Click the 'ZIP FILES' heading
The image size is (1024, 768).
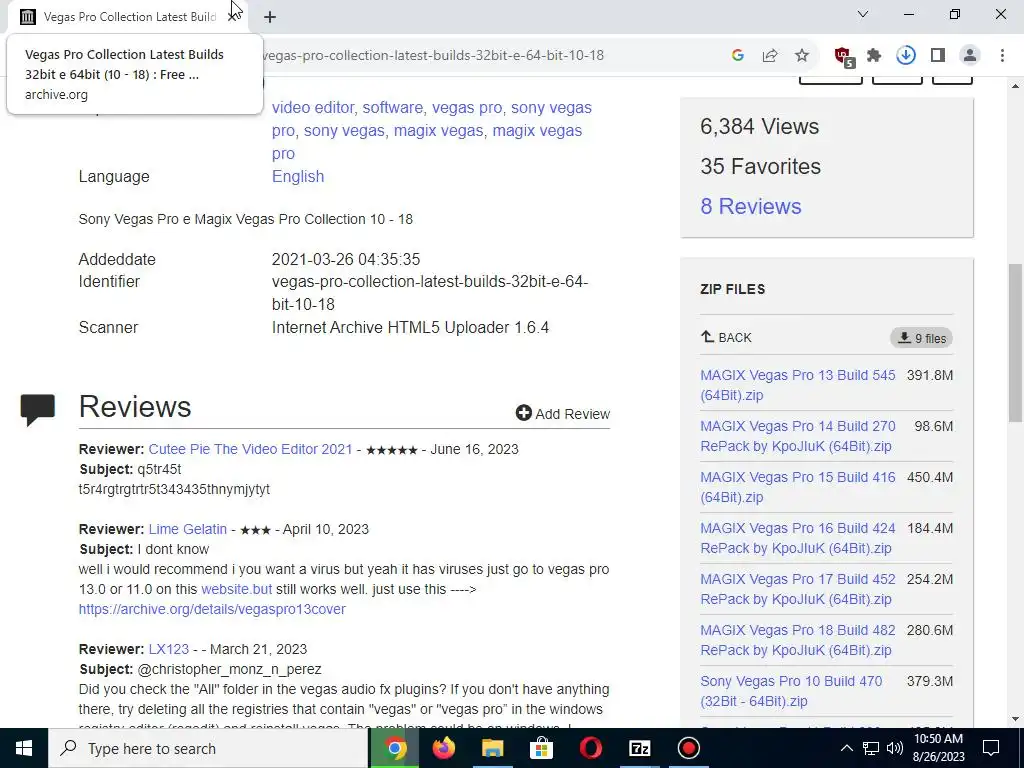click(732, 289)
